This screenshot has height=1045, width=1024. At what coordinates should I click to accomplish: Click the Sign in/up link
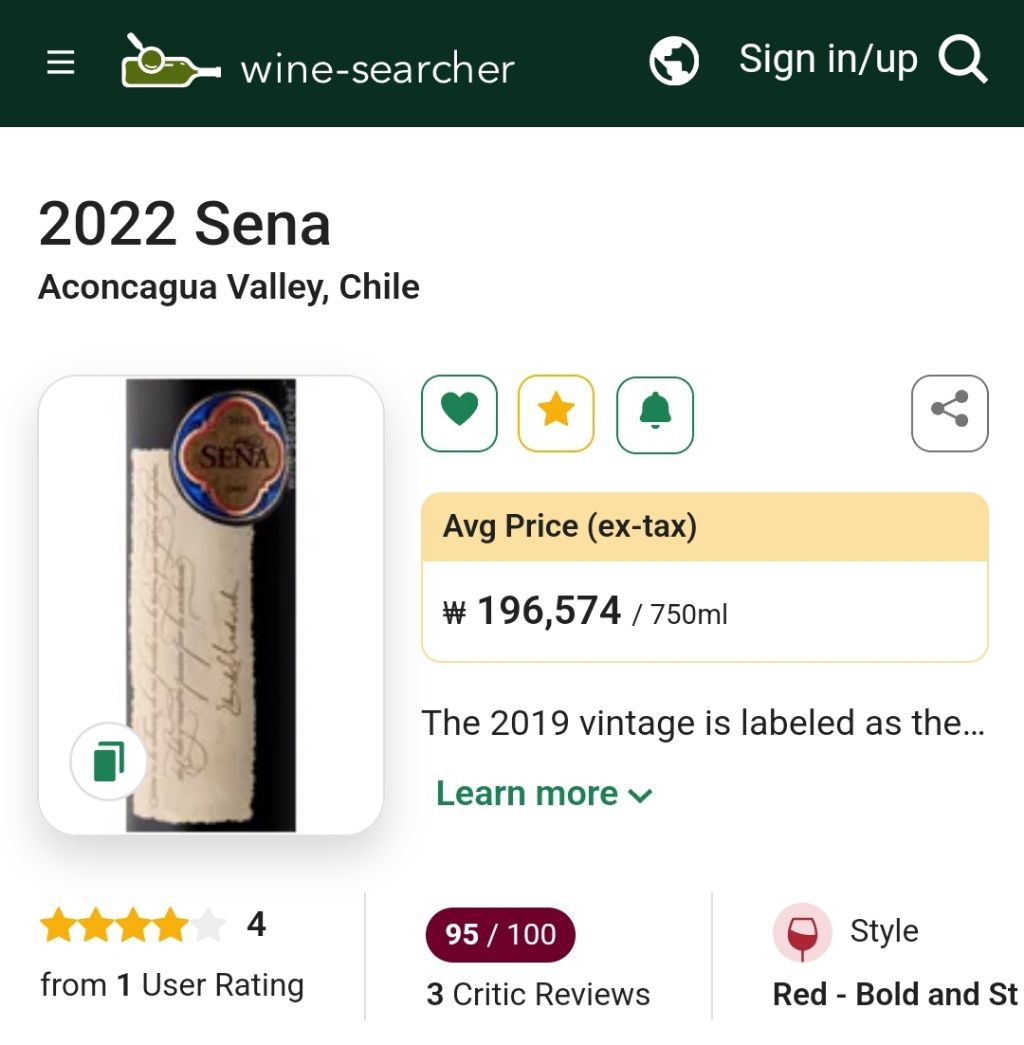827,60
